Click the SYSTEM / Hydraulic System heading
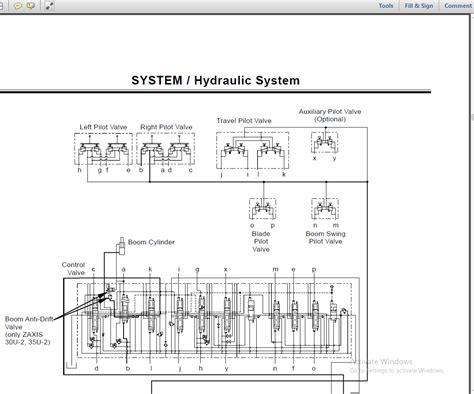Screen dimensions: 474x394 pos(215,80)
